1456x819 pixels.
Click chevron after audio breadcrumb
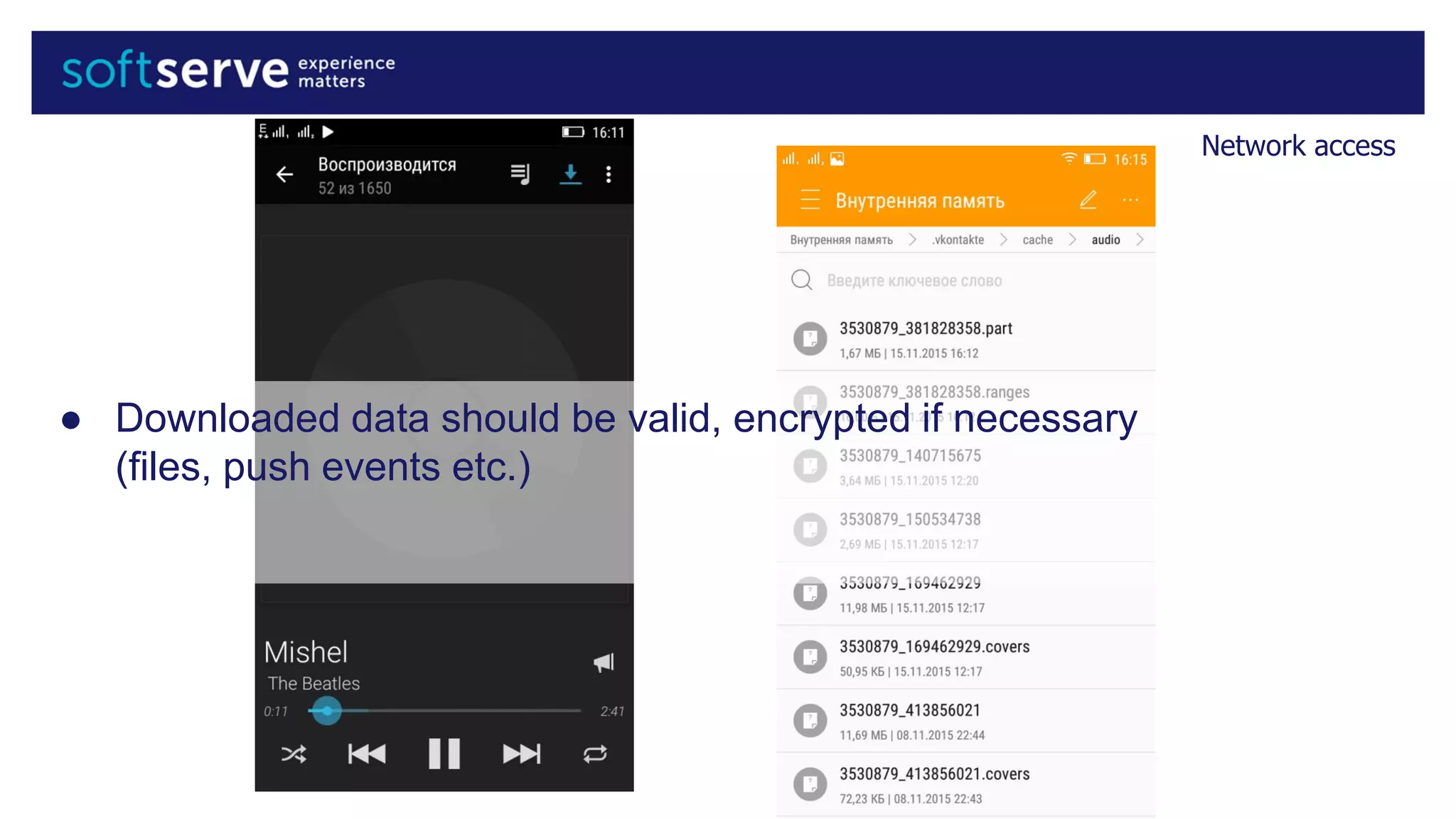pos(1140,240)
